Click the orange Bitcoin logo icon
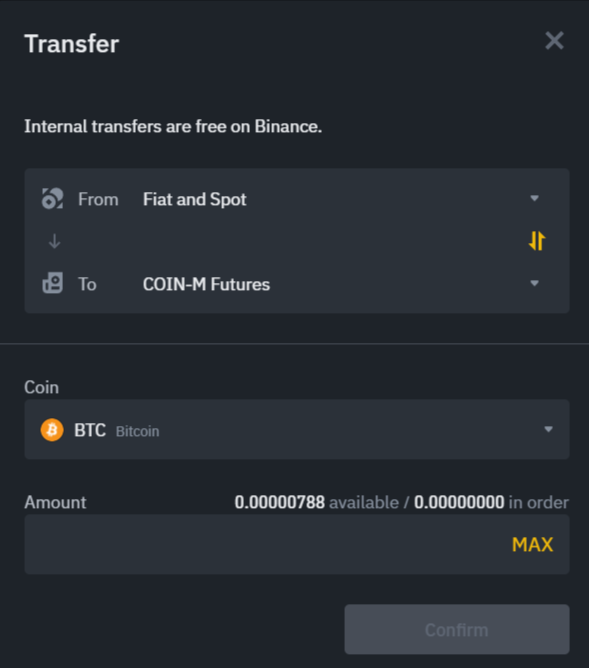 (52, 429)
